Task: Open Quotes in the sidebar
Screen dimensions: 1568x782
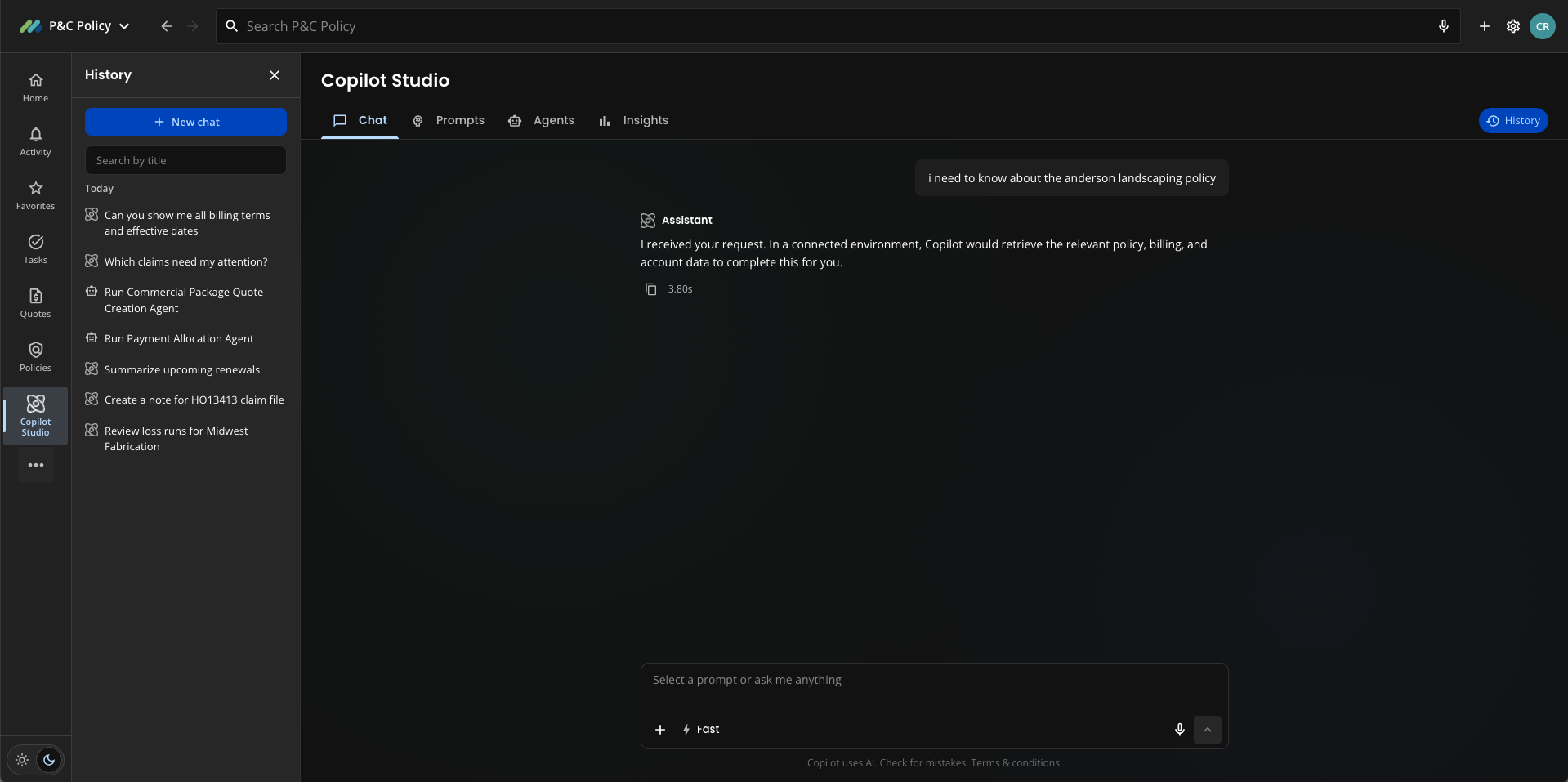Action: (x=35, y=303)
